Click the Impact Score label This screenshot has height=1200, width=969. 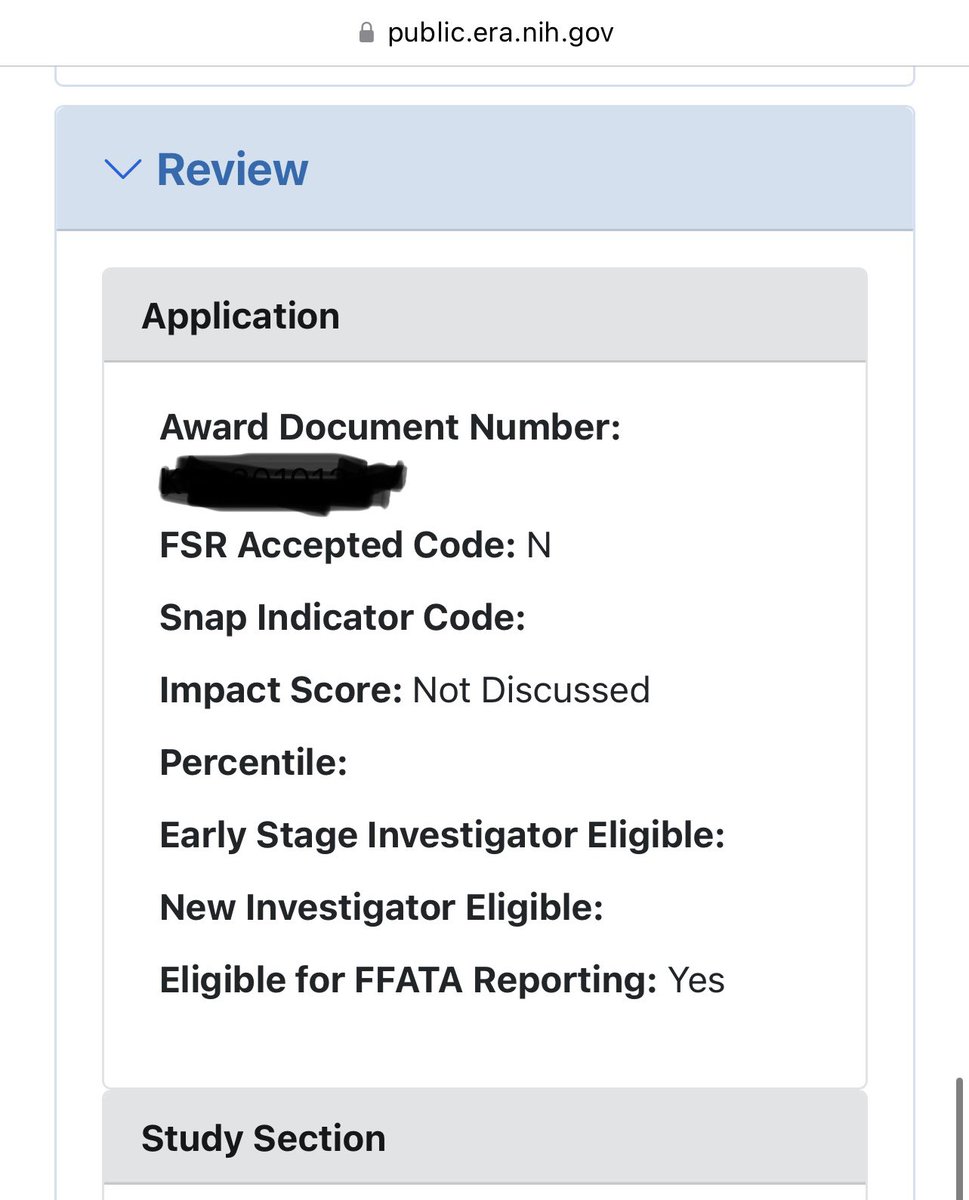(282, 690)
